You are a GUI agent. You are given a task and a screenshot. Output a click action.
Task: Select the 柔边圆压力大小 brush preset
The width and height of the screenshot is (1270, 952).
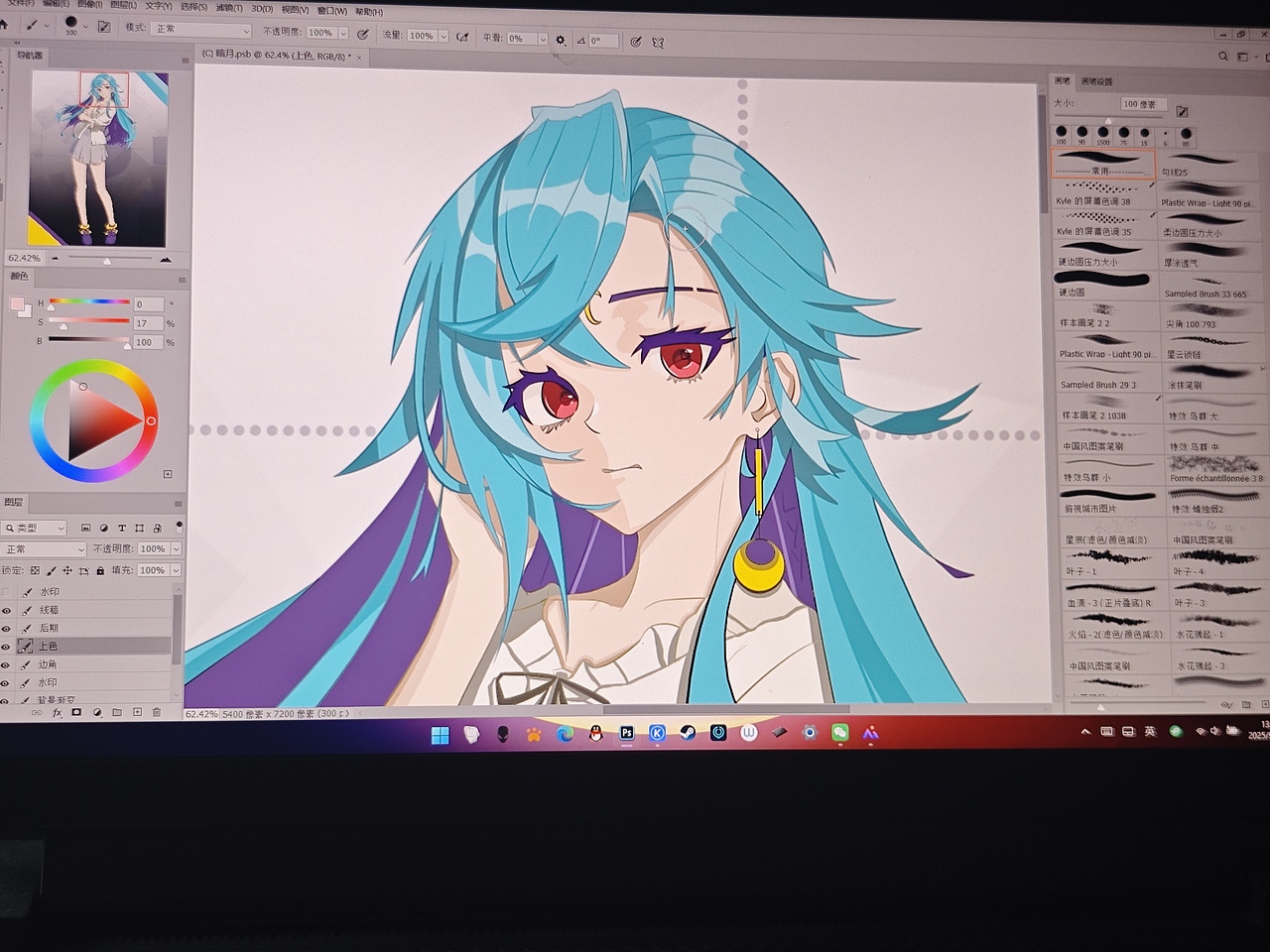click(1211, 226)
